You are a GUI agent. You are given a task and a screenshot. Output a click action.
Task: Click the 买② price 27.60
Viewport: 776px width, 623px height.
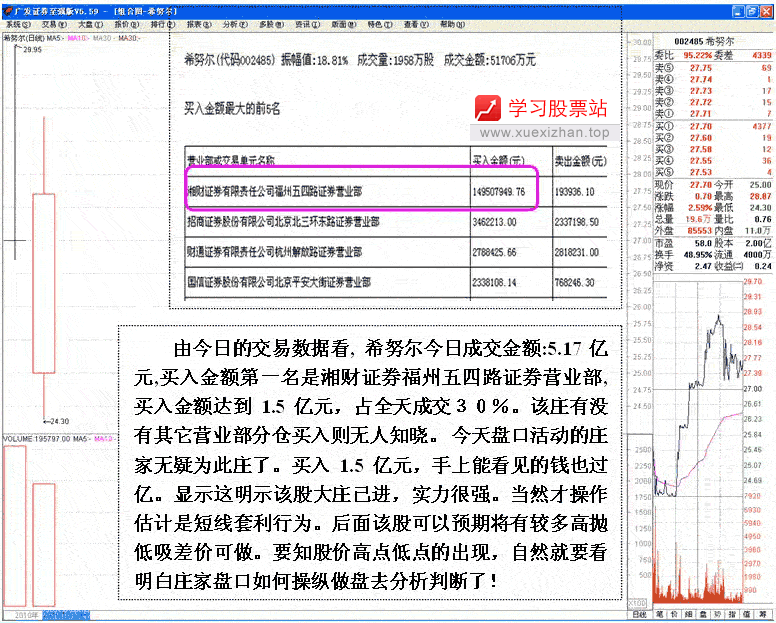[701, 138]
